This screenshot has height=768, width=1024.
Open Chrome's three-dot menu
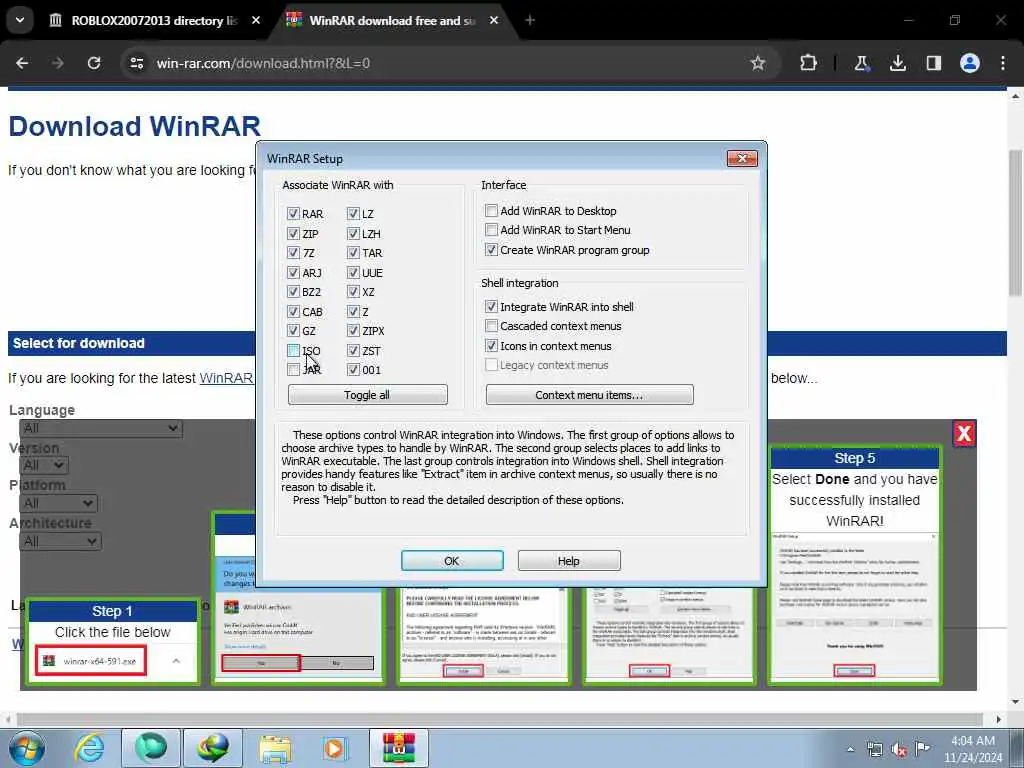1002,63
